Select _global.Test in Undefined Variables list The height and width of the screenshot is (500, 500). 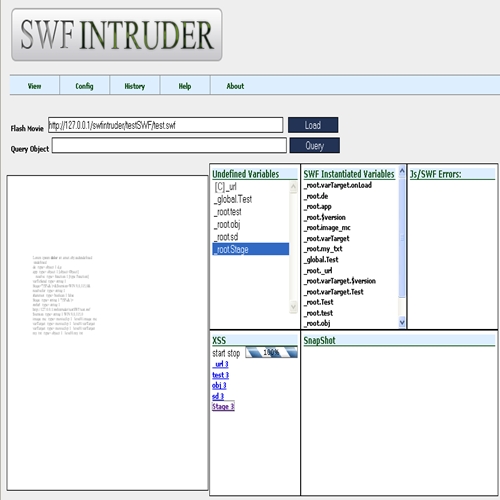coord(251,199)
